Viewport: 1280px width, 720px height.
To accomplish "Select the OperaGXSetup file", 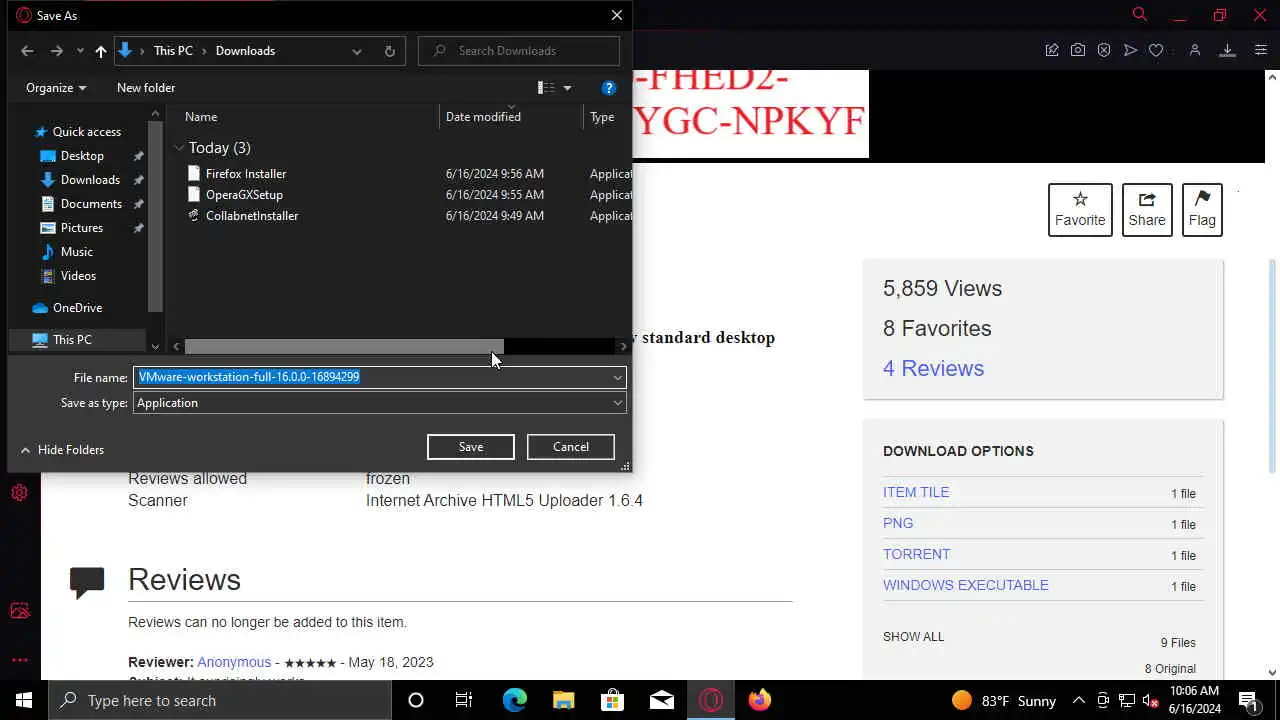I will 244,195.
